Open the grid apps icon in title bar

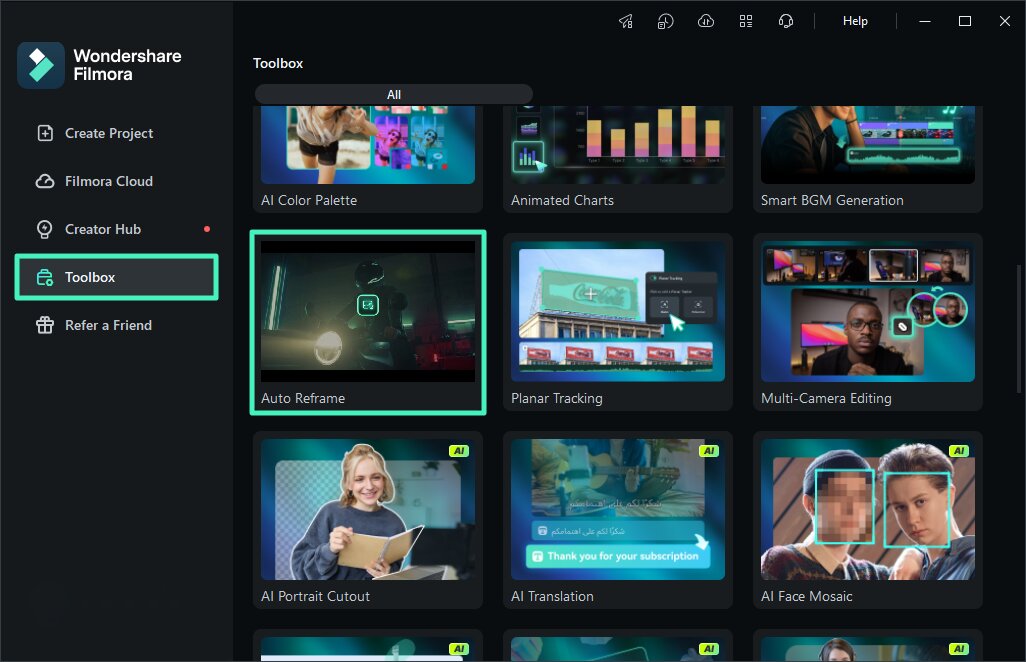pyautogui.click(x=746, y=21)
